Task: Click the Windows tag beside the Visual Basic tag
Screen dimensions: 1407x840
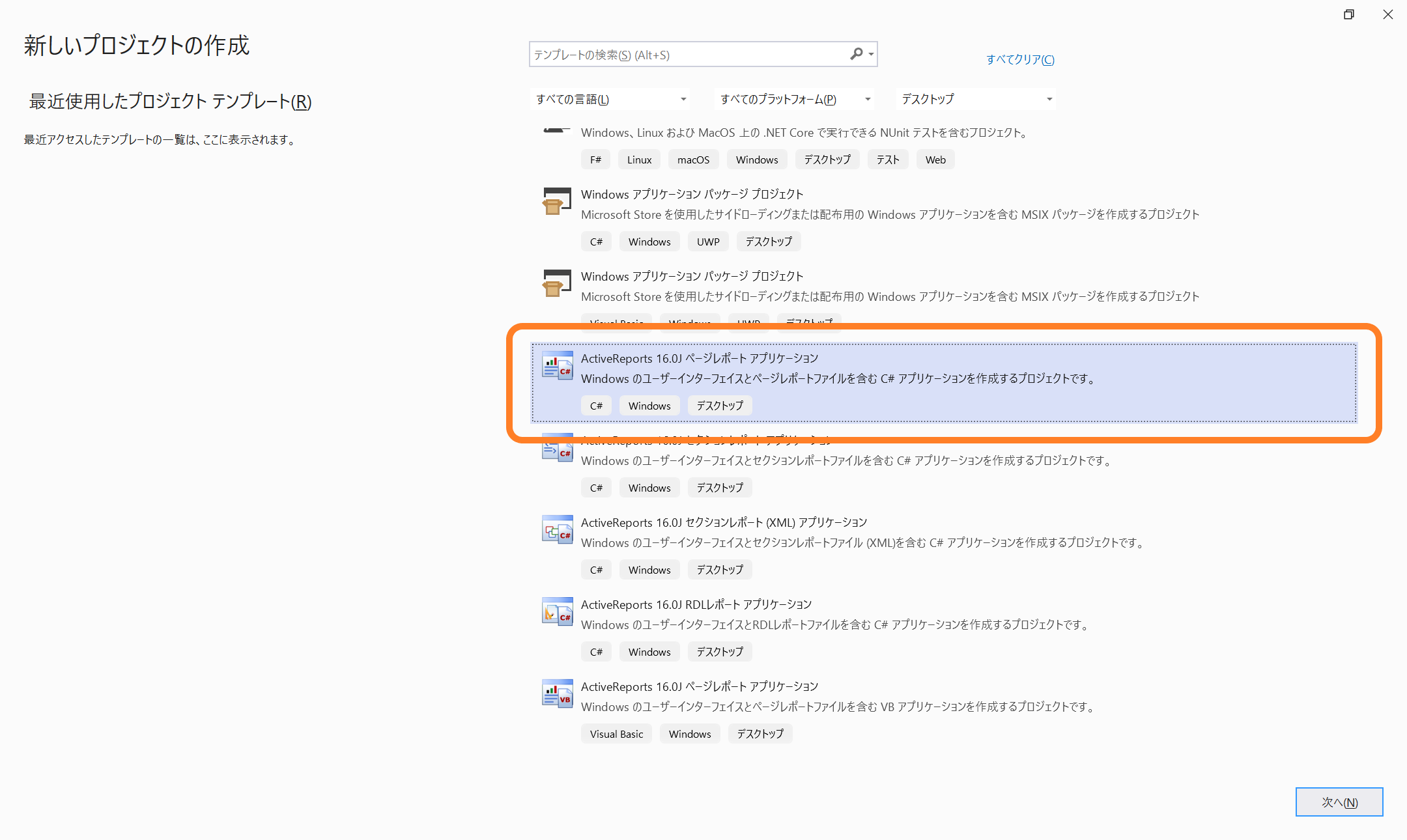Action: pos(690,734)
